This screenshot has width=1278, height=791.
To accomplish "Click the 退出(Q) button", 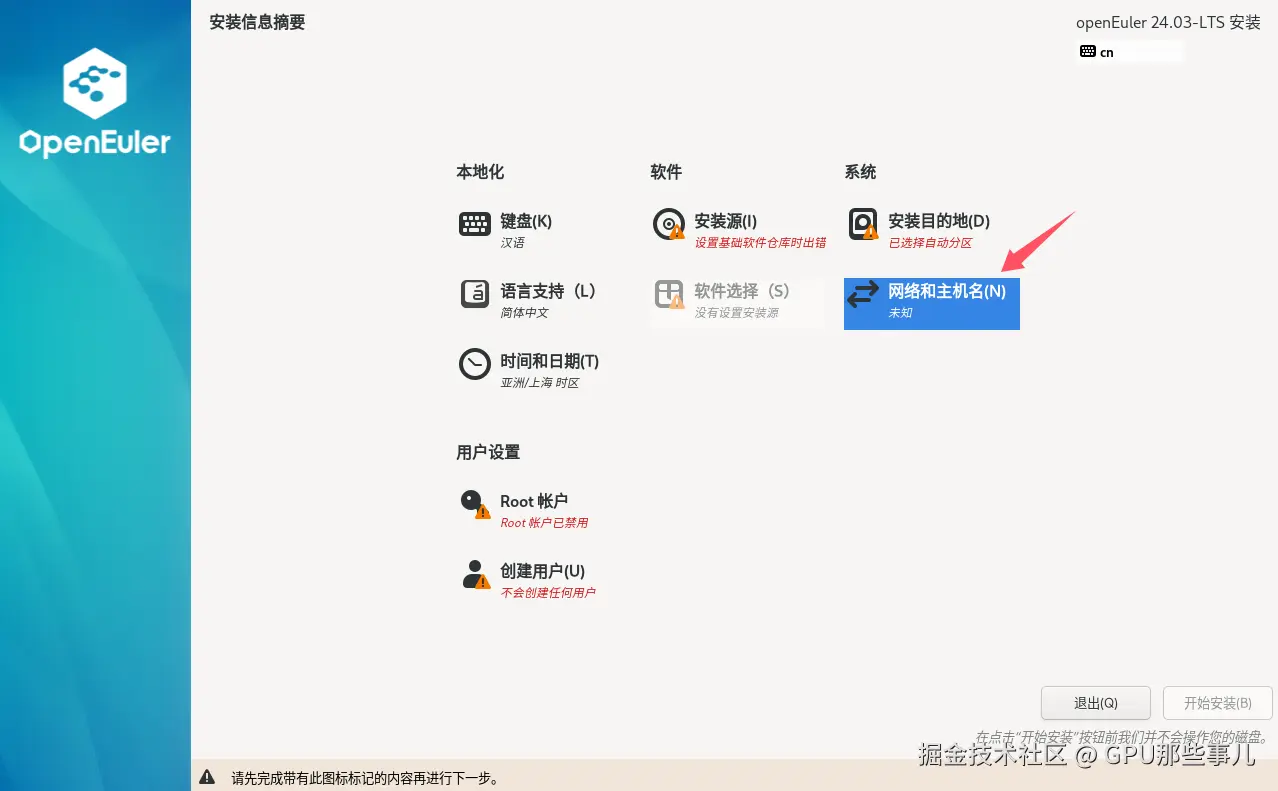I will [x=1095, y=702].
